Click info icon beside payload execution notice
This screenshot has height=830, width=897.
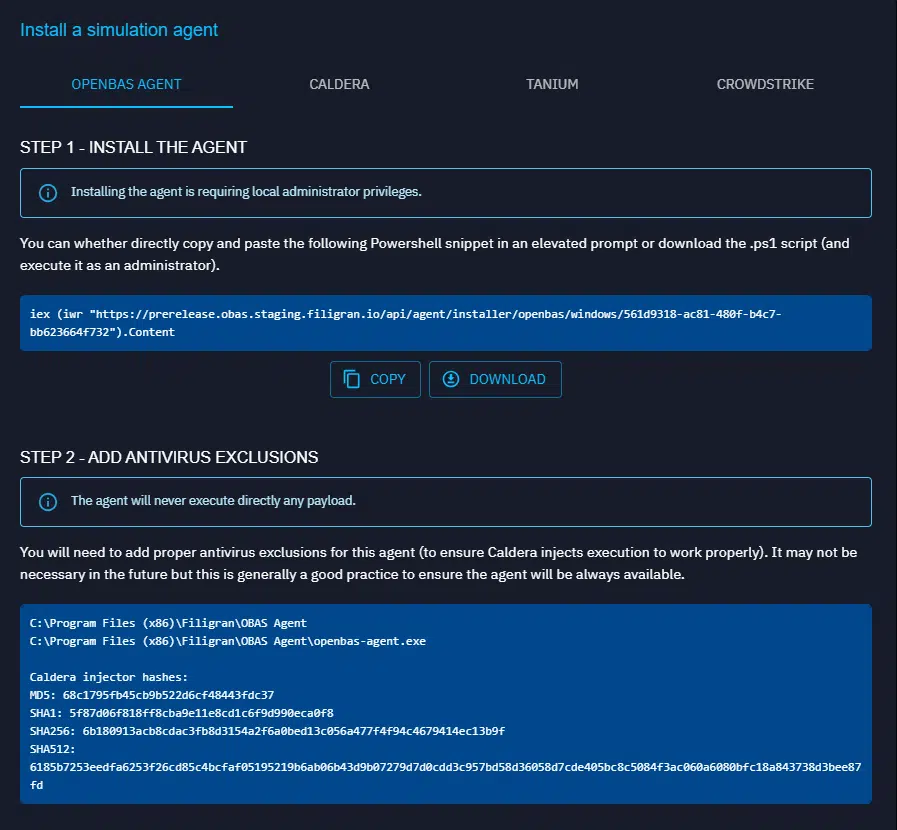pos(47,502)
